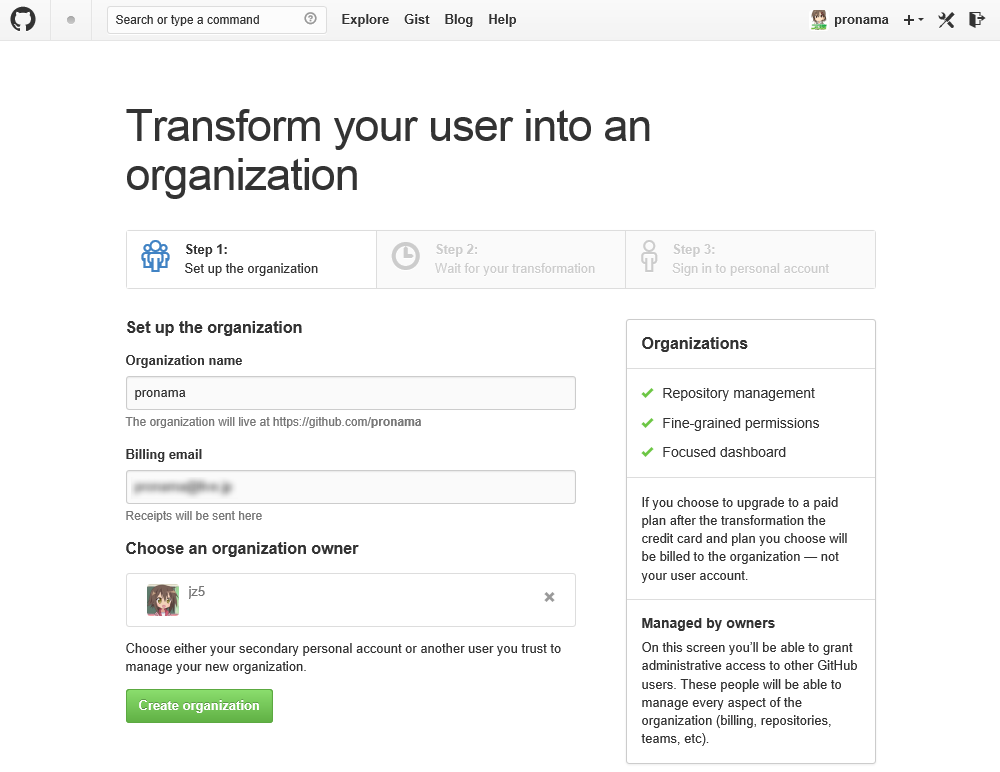Focus the Organization name field
The image size is (1000, 772).
coord(350,393)
